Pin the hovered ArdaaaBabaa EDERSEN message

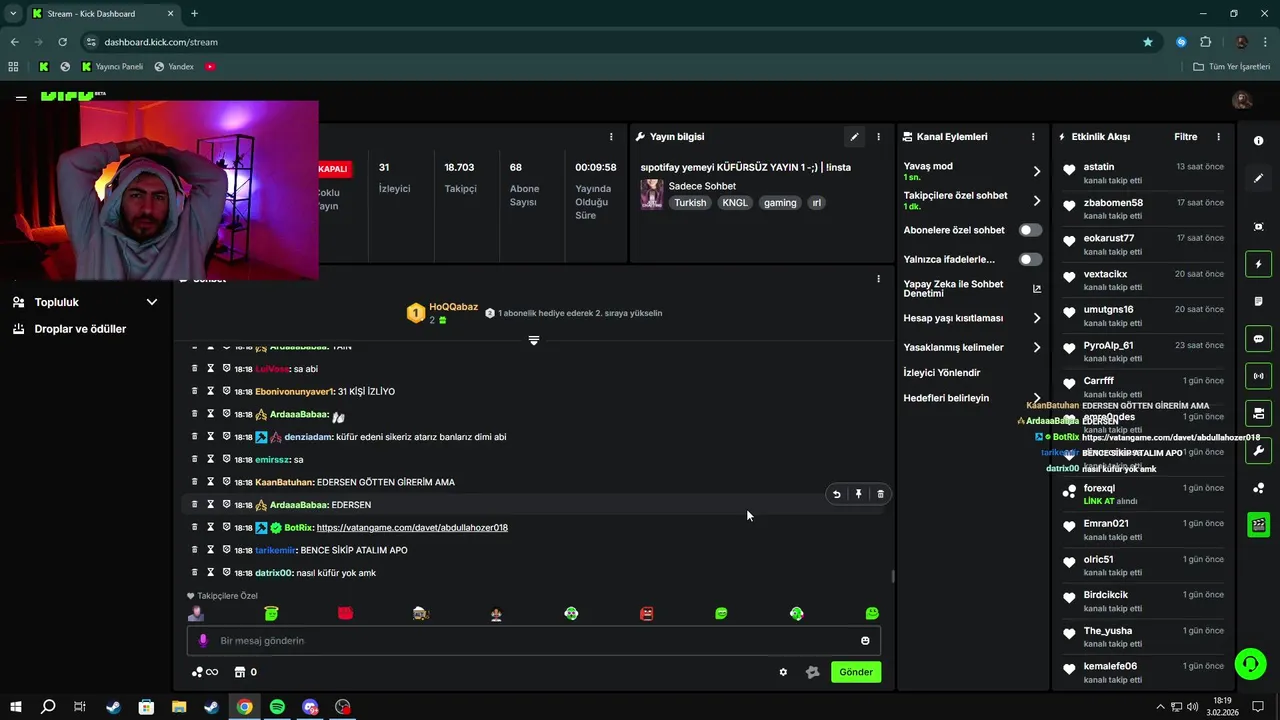(858, 494)
